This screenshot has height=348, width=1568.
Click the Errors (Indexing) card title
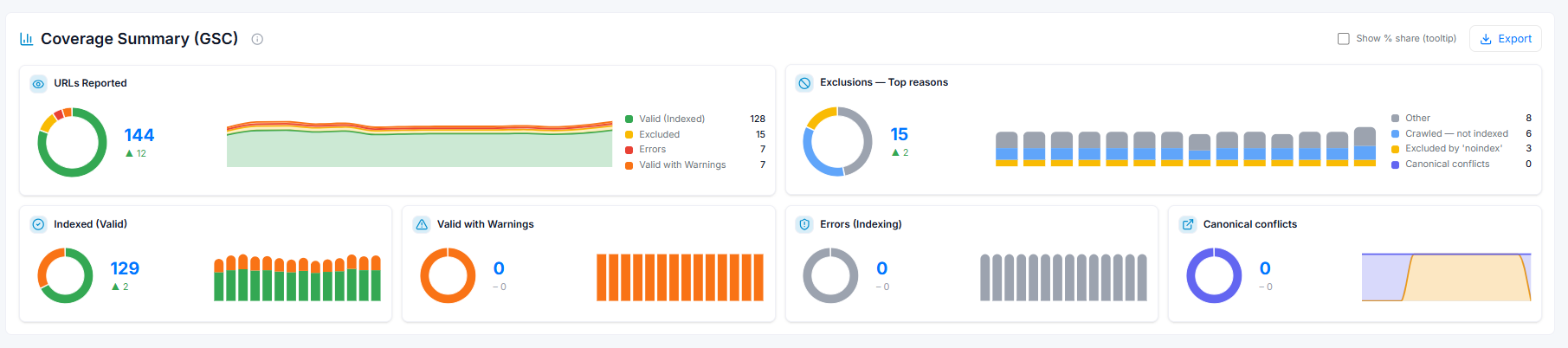coord(861,224)
